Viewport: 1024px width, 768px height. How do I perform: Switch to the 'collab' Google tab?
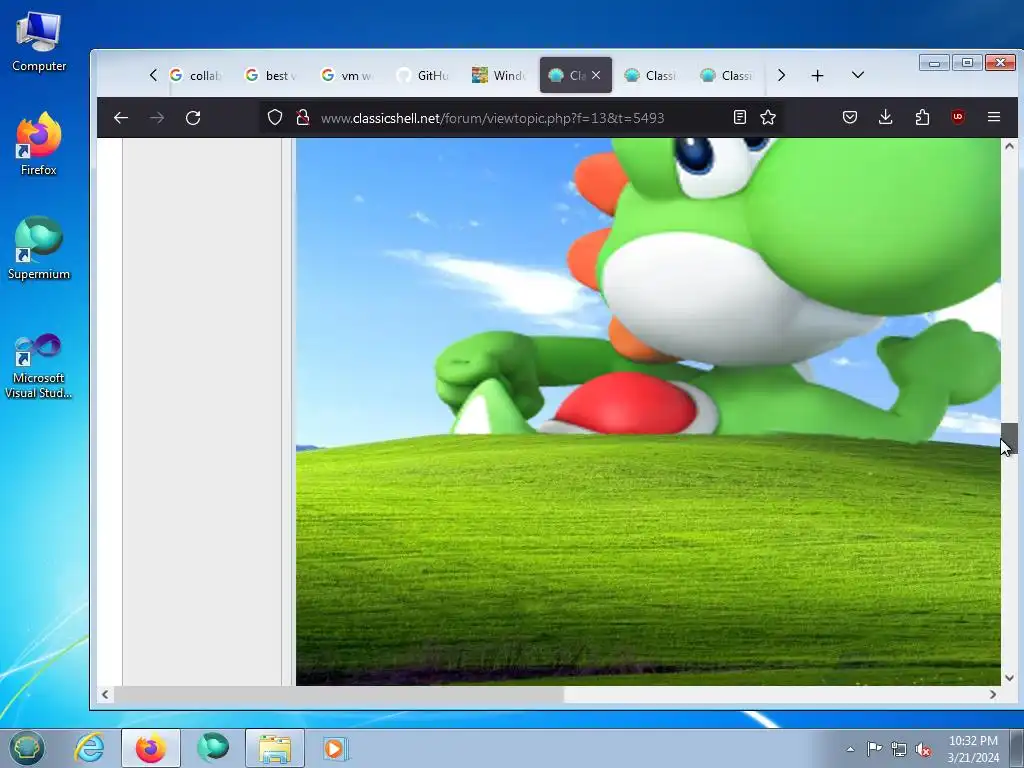click(x=195, y=76)
